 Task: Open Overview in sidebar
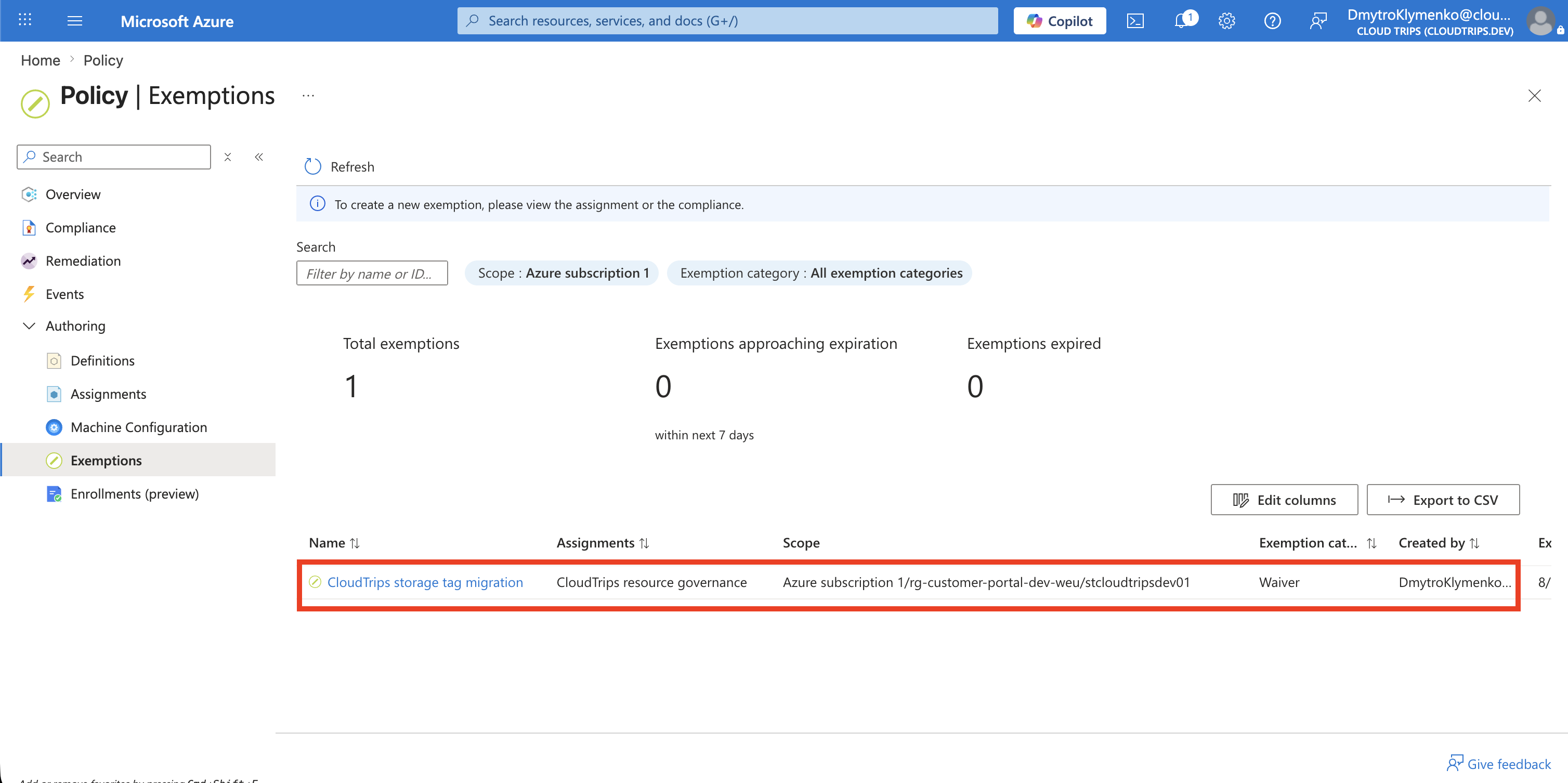click(73, 194)
